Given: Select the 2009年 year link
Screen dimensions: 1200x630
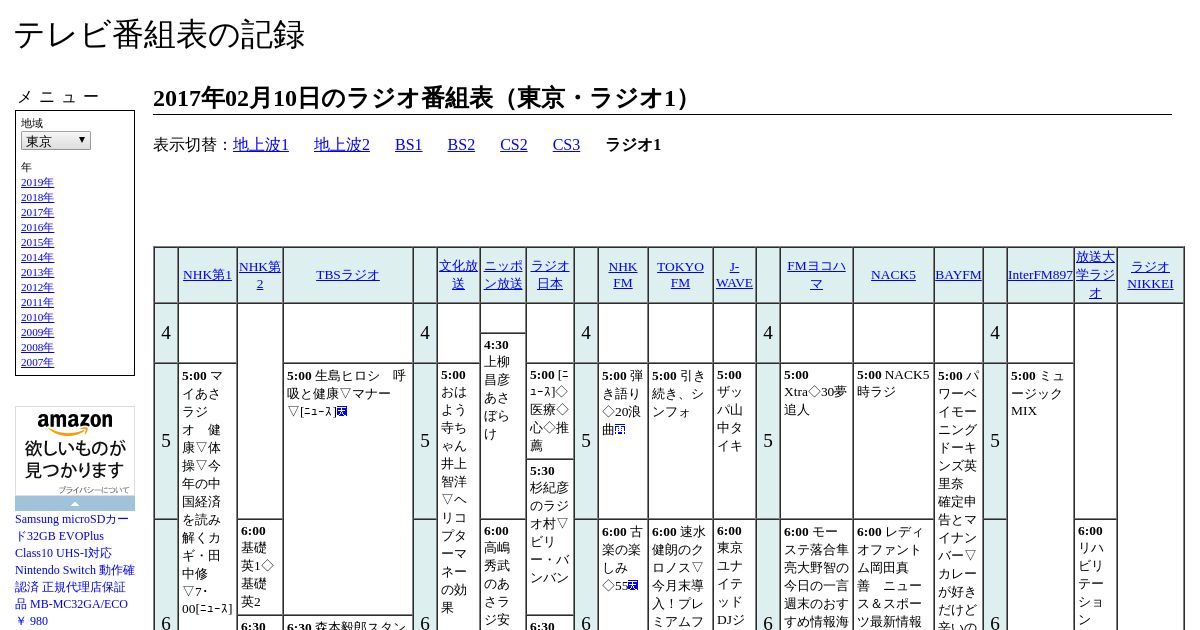Looking at the screenshot, I should point(37,332).
